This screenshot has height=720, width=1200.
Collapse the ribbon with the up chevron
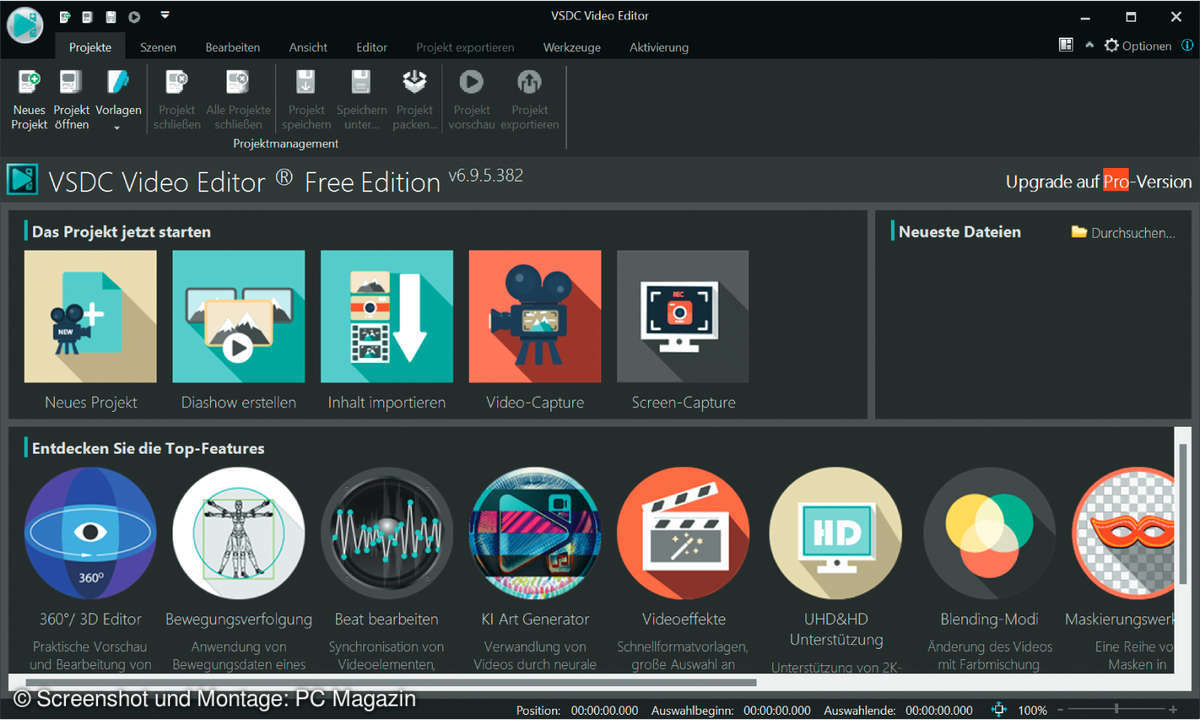click(x=1089, y=45)
